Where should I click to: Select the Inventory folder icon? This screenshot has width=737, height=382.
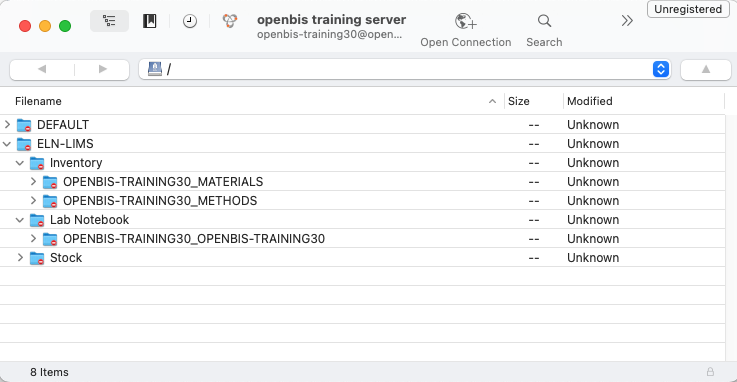[x=37, y=163]
